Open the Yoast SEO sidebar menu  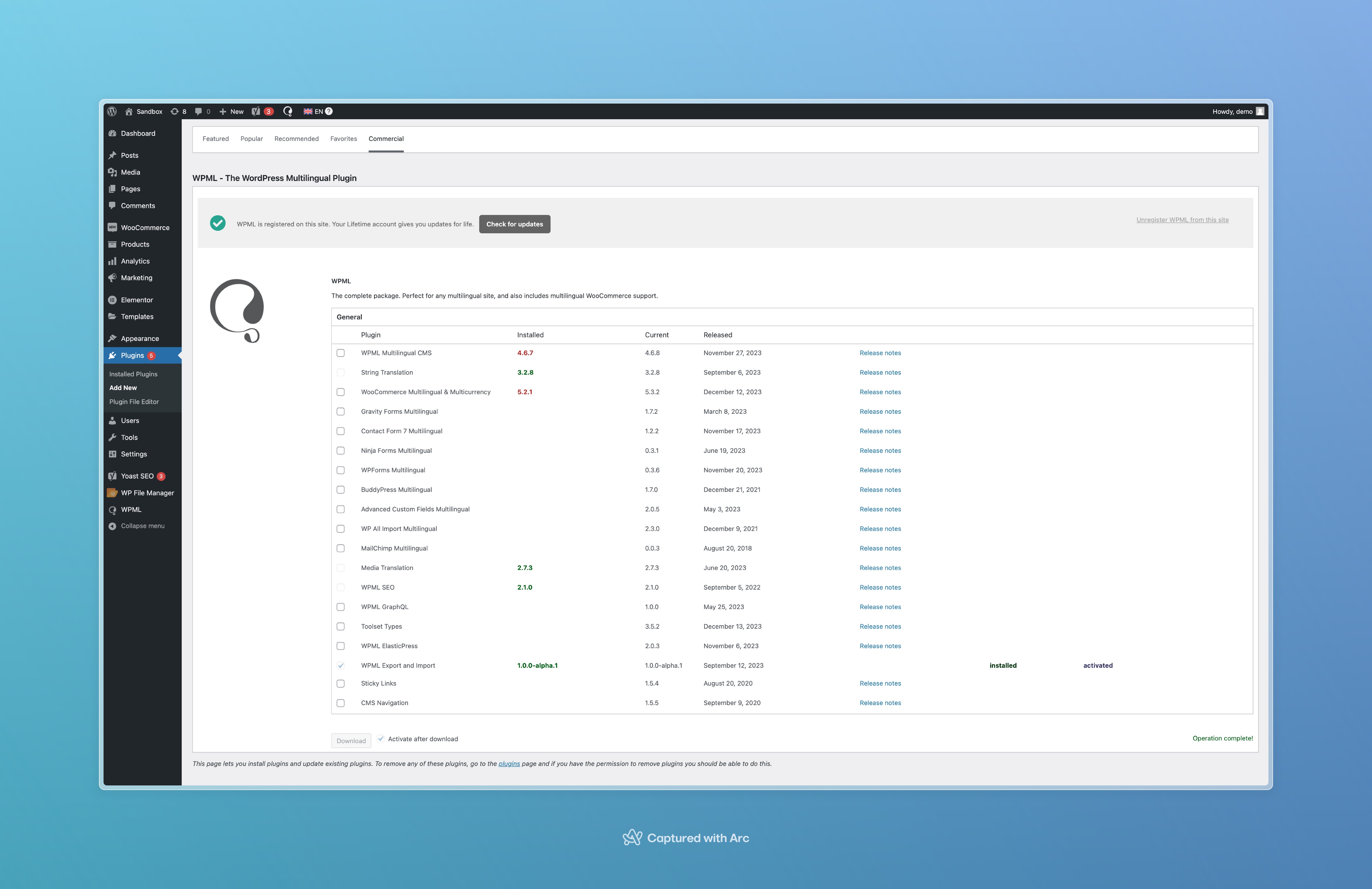[142, 476]
